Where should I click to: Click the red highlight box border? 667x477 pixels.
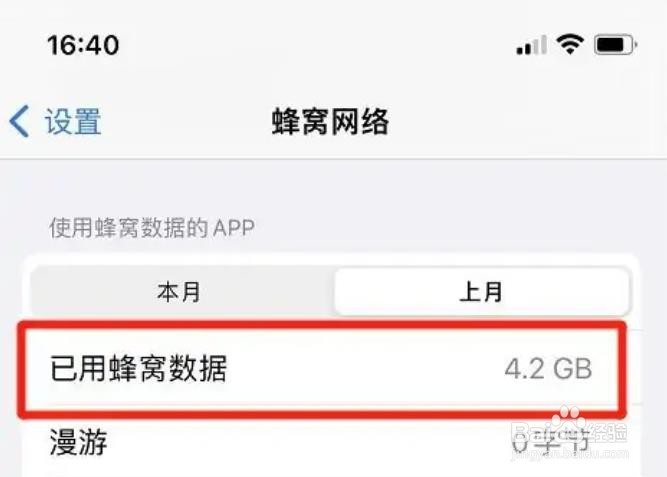coord(322,325)
